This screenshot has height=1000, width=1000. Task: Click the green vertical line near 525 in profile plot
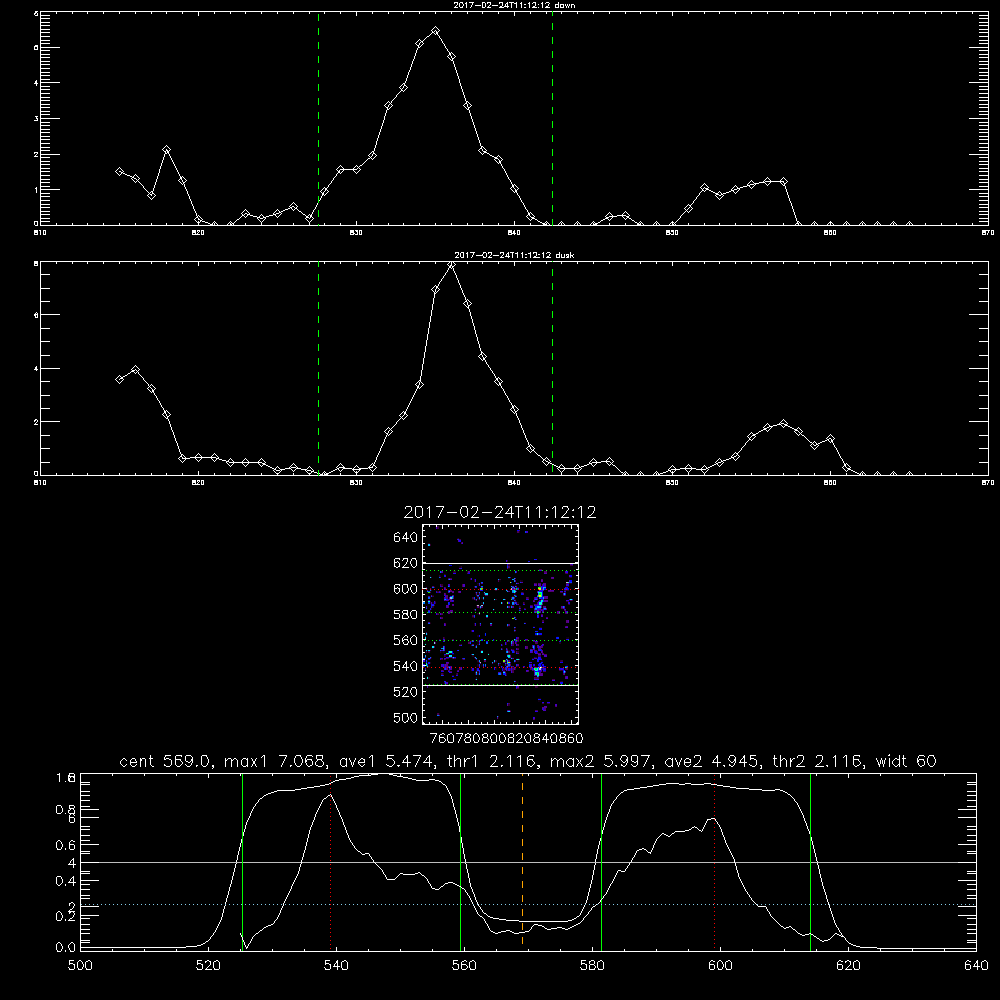coord(242,862)
